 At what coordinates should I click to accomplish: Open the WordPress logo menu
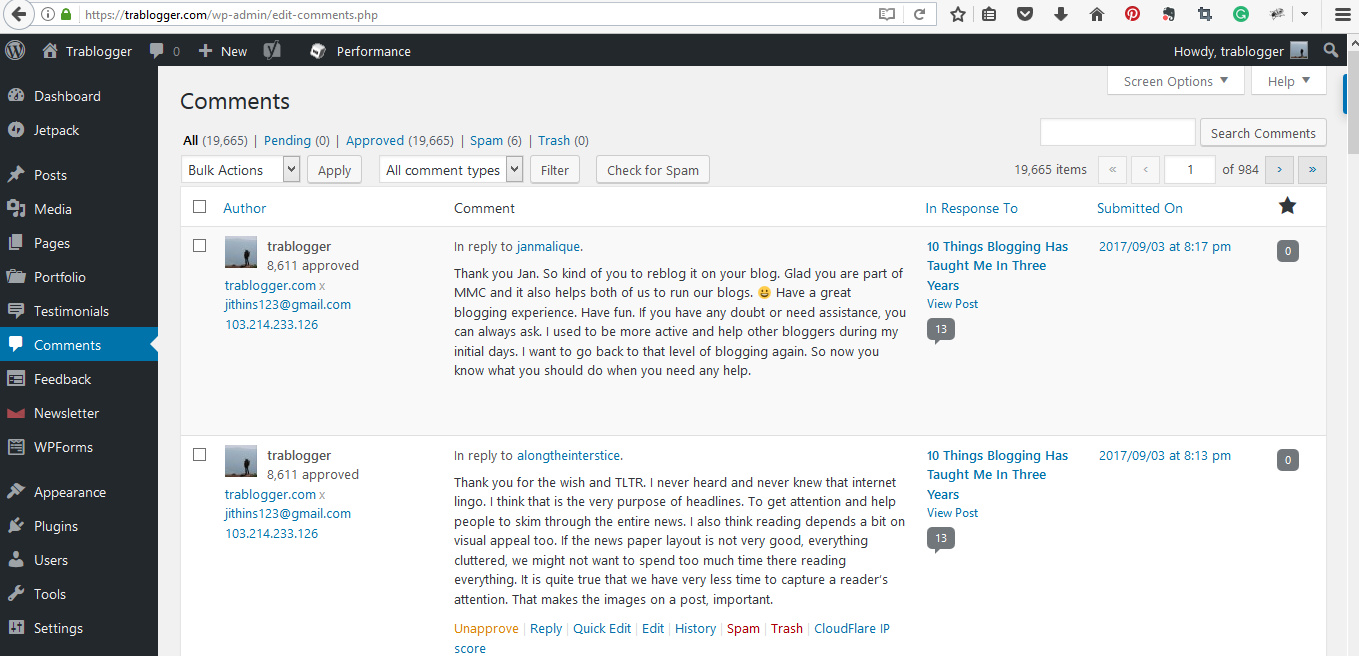(x=14, y=50)
